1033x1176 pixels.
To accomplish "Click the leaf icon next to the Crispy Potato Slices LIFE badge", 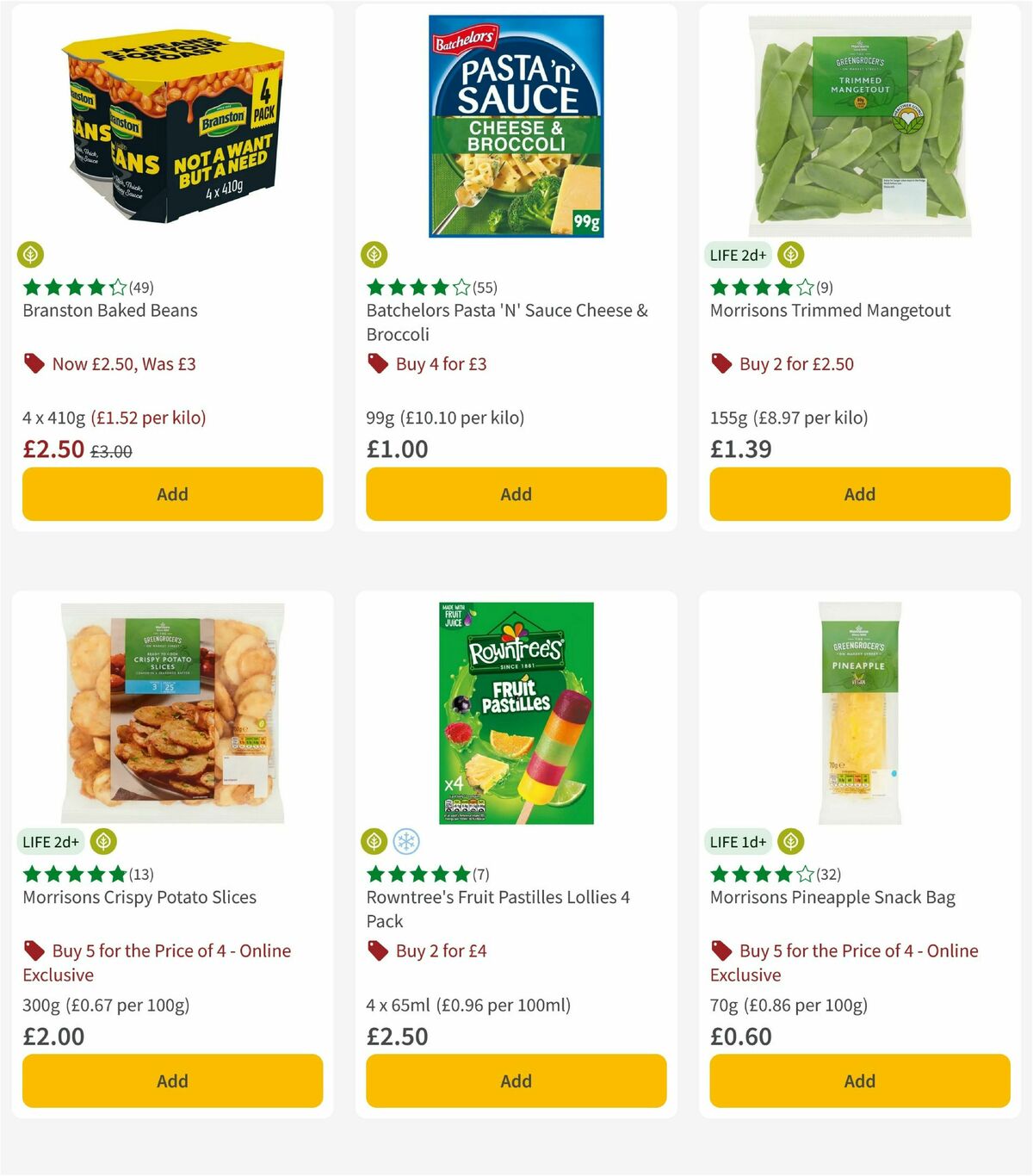I will click(x=104, y=842).
